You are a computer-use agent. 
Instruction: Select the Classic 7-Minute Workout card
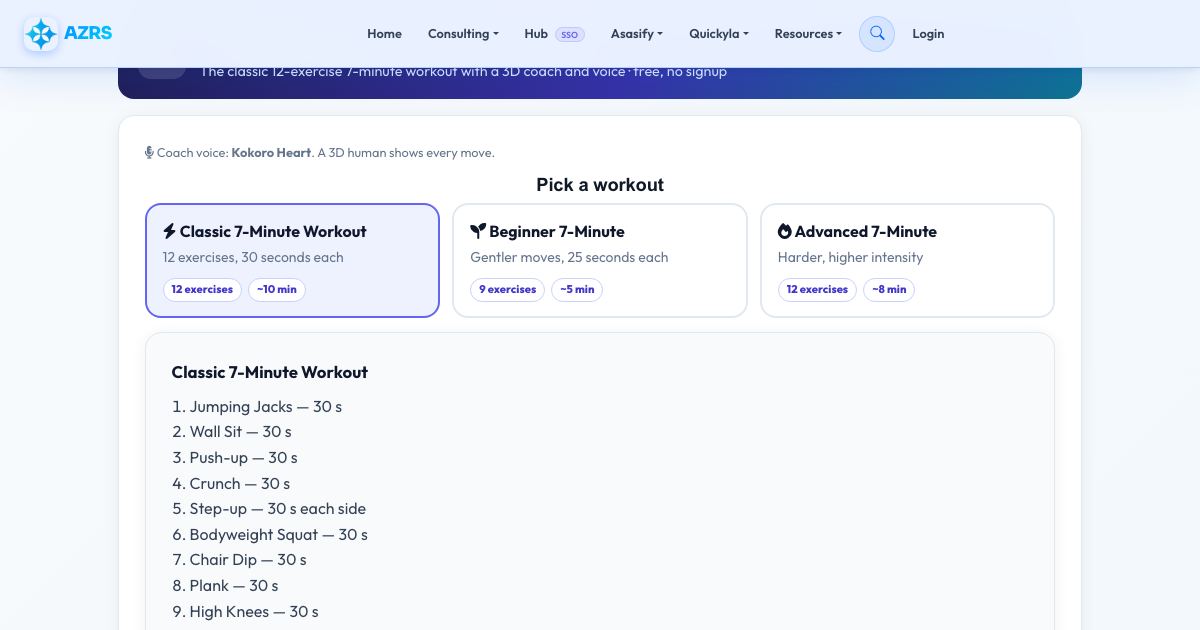pyautogui.click(x=292, y=261)
